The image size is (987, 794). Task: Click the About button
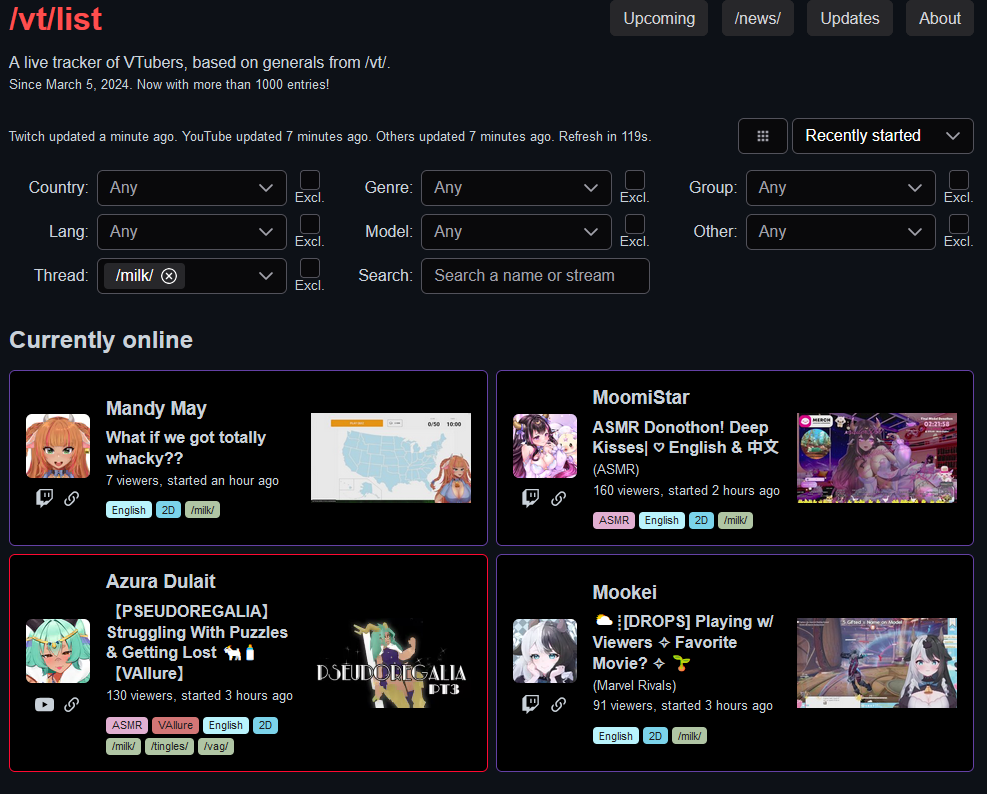pos(939,18)
